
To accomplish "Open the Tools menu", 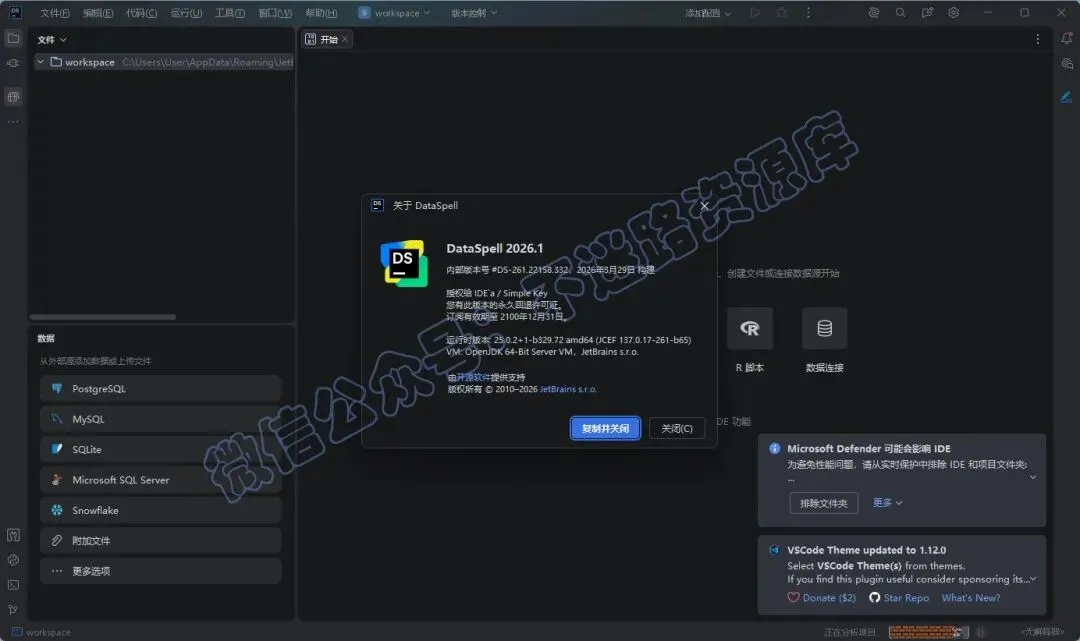I will 230,13.
